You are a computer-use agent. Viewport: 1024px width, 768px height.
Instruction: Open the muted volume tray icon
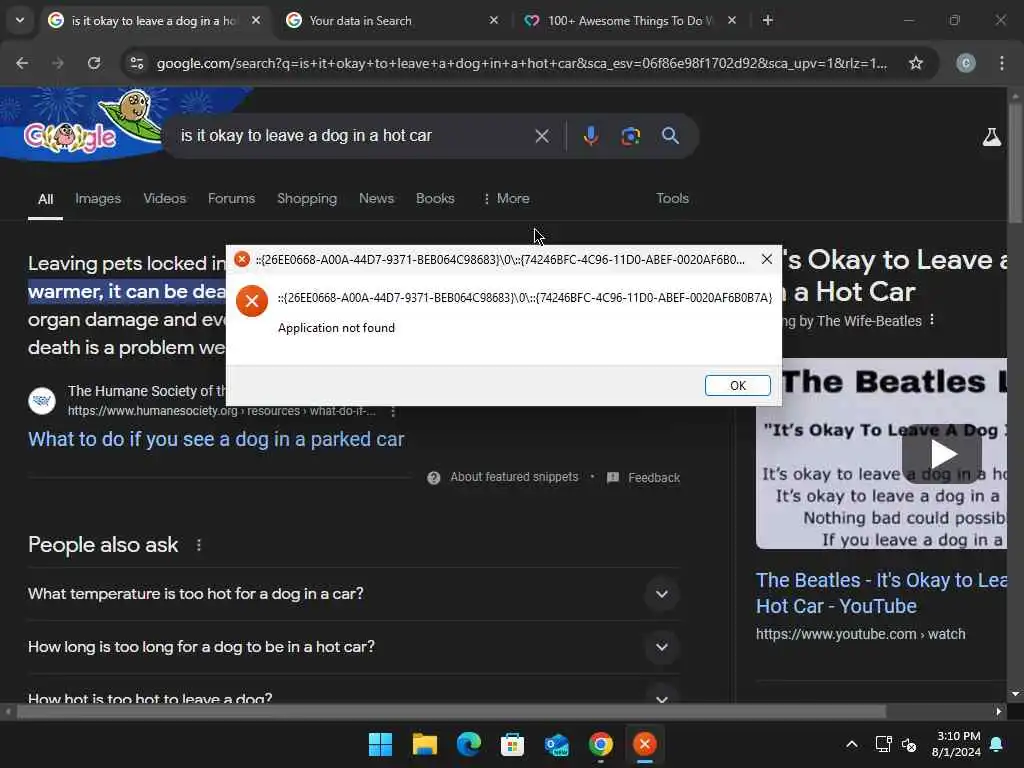coord(909,744)
